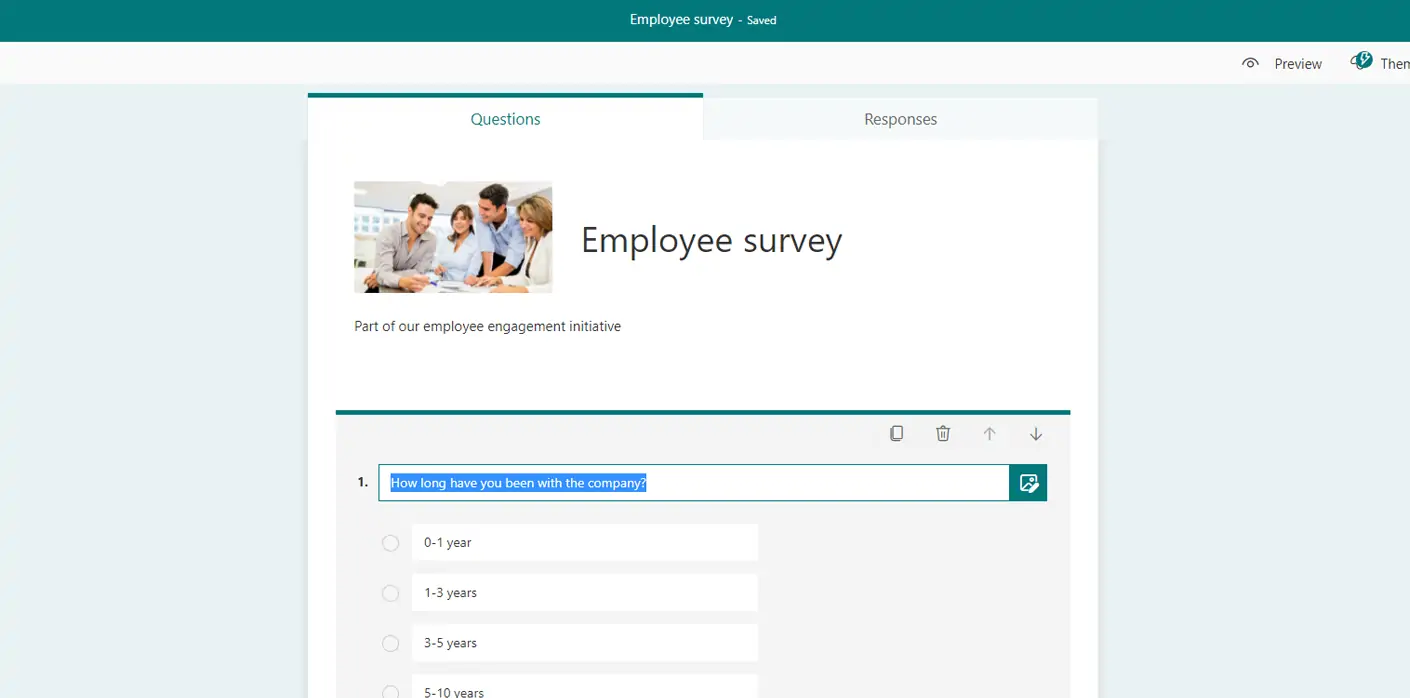Viewport: 1410px width, 698px height.
Task: Select the 0-1 year radio button
Action: pyautogui.click(x=390, y=542)
